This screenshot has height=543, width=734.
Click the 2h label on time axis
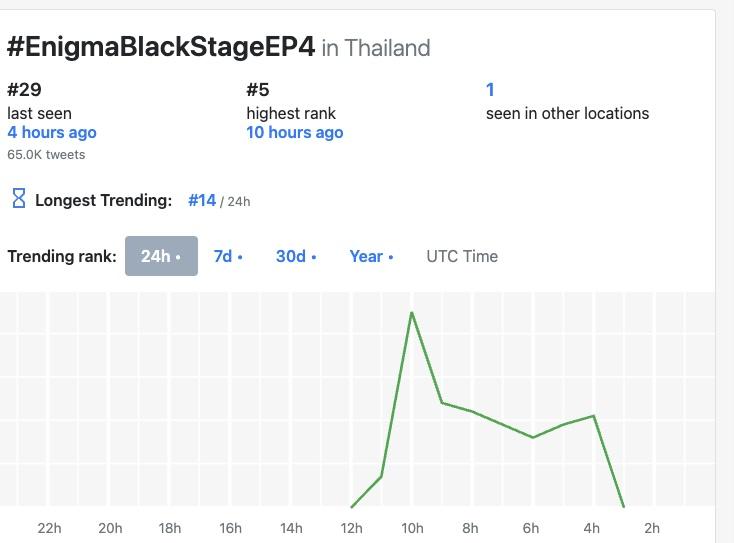[x=652, y=528]
